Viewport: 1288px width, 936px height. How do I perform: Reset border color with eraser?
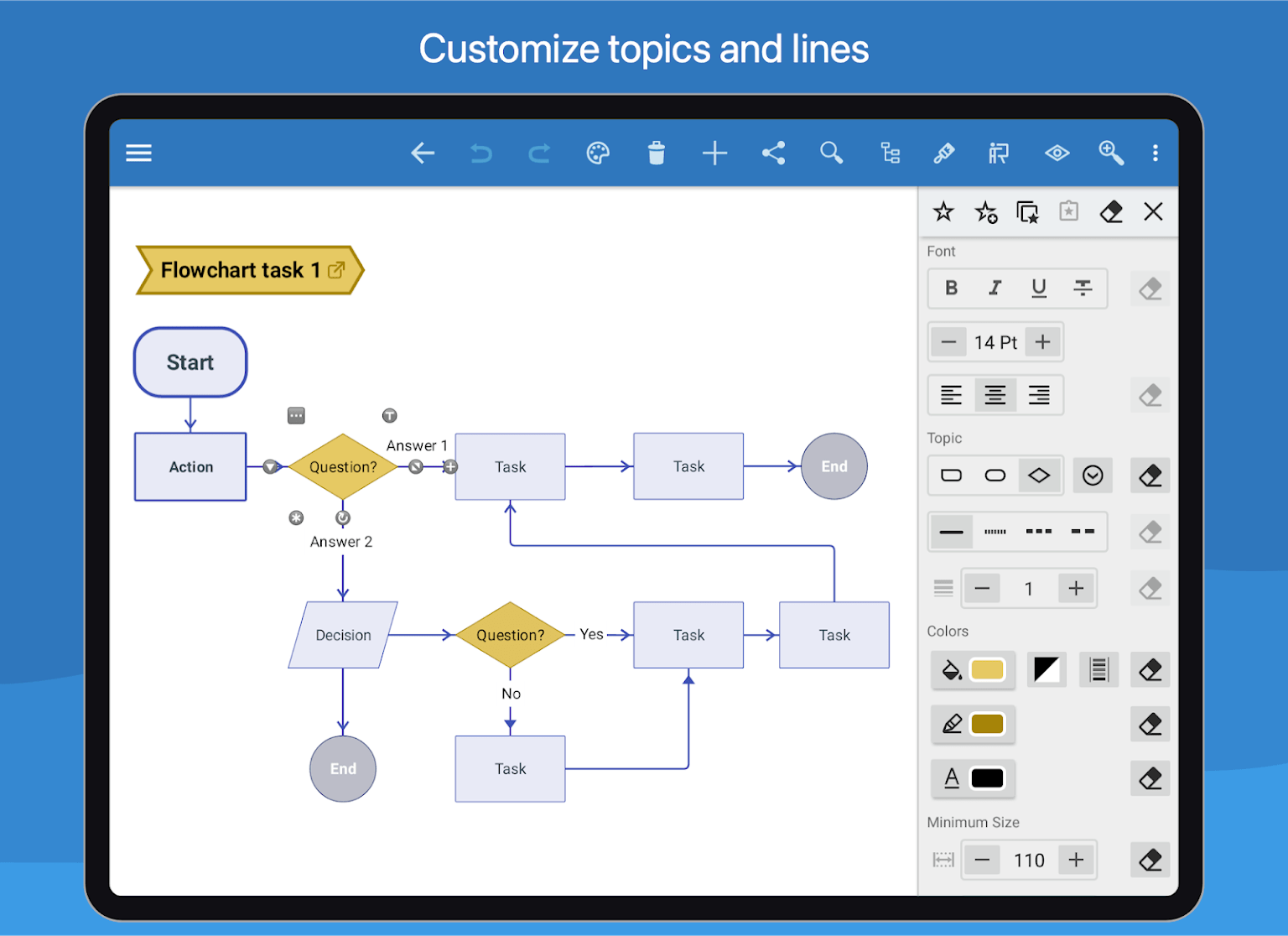point(1150,724)
